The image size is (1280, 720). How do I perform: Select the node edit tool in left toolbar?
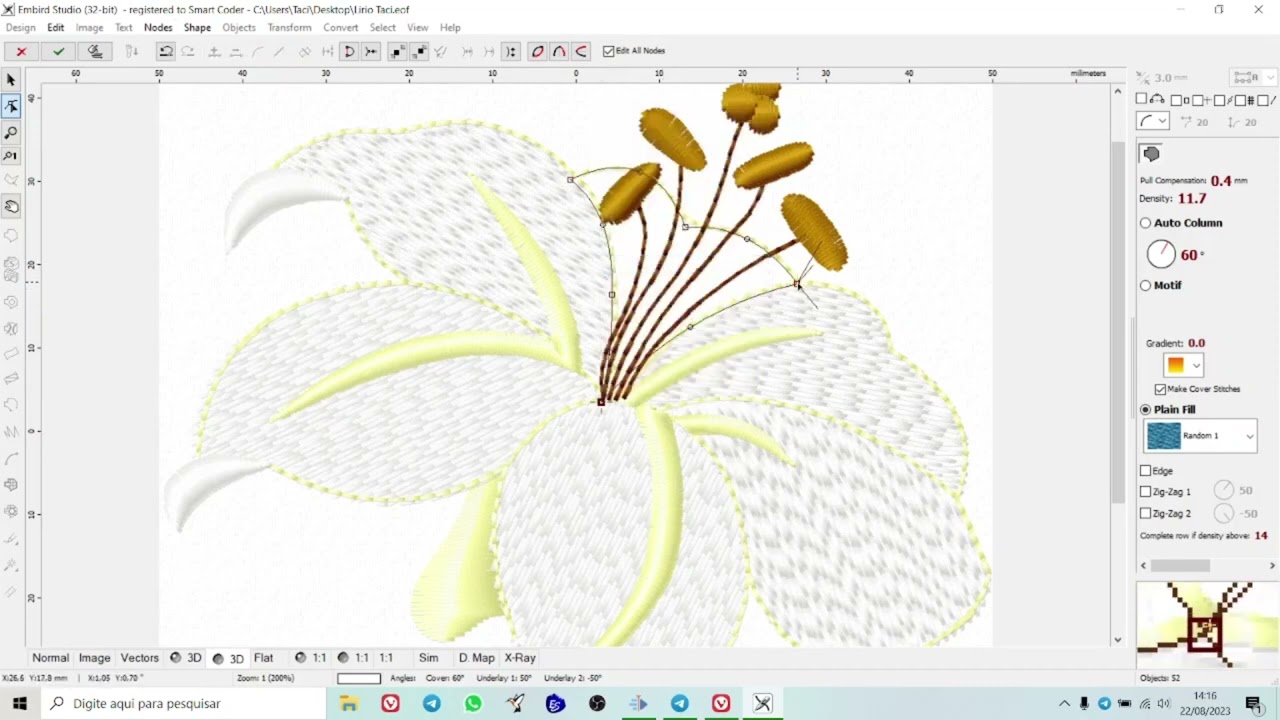11,106
